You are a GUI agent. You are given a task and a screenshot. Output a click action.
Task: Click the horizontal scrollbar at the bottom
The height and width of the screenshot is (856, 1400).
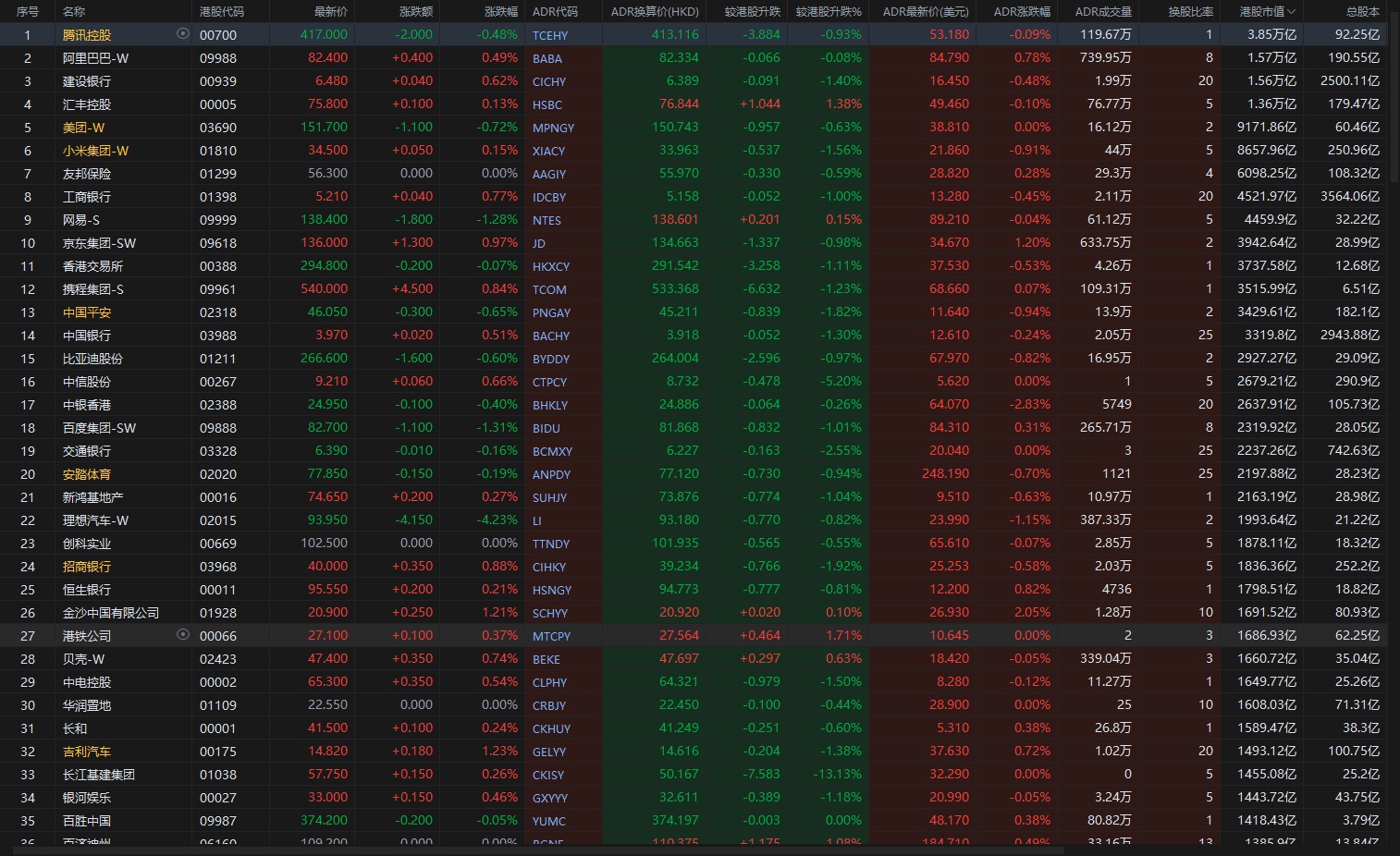pyautogui.click(x=532, y=850)
